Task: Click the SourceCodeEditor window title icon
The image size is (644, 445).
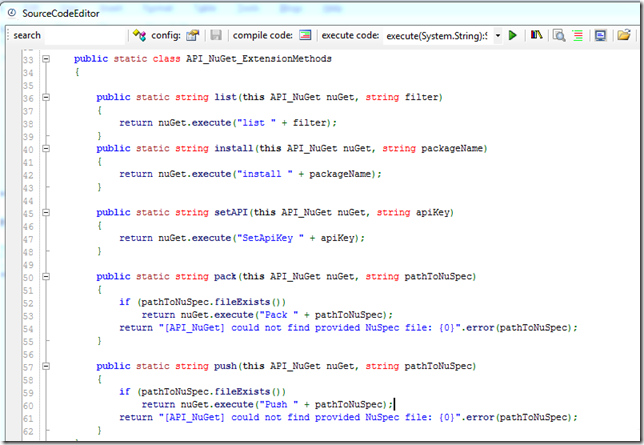Action: tap(12, 13)
